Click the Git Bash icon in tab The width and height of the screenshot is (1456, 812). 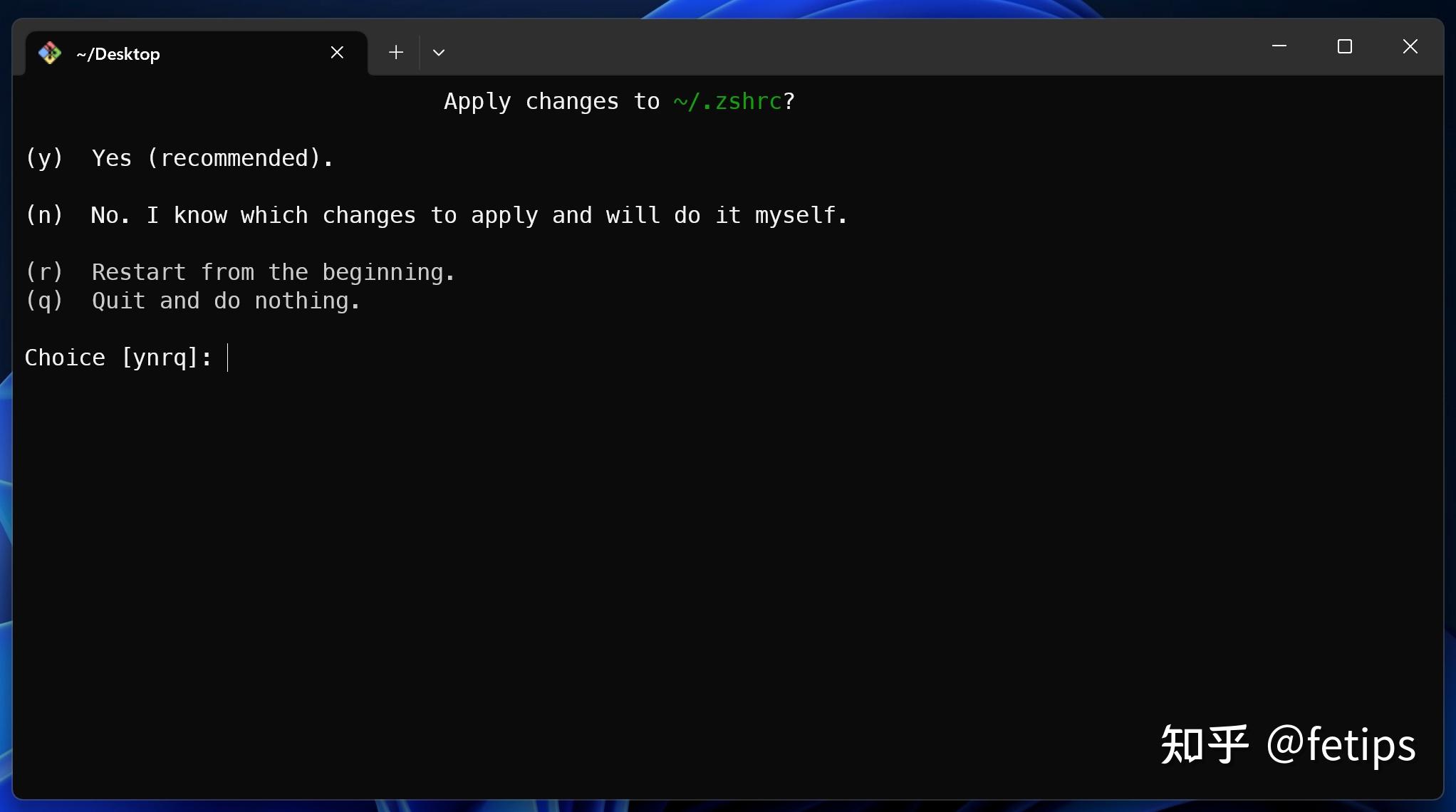click(x=50, y=53)
